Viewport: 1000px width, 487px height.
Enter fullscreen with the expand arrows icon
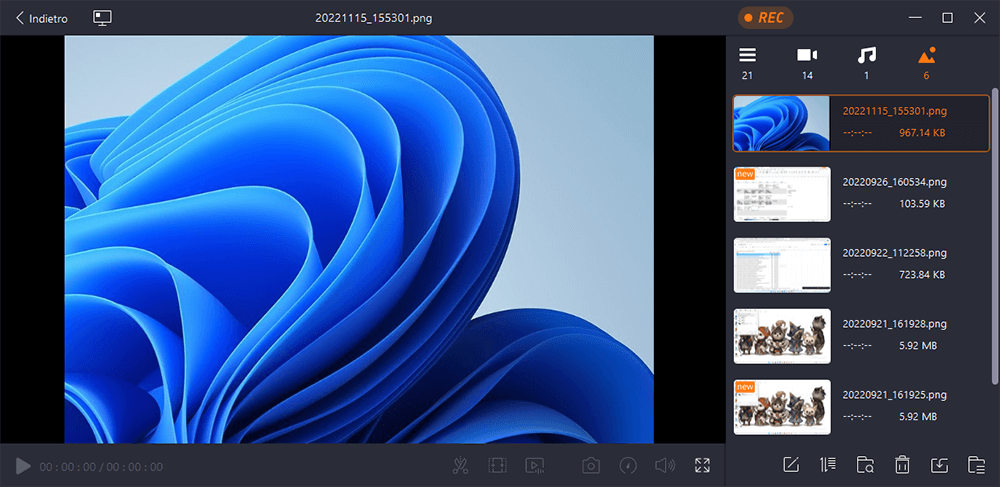click(x=702, y=466)
